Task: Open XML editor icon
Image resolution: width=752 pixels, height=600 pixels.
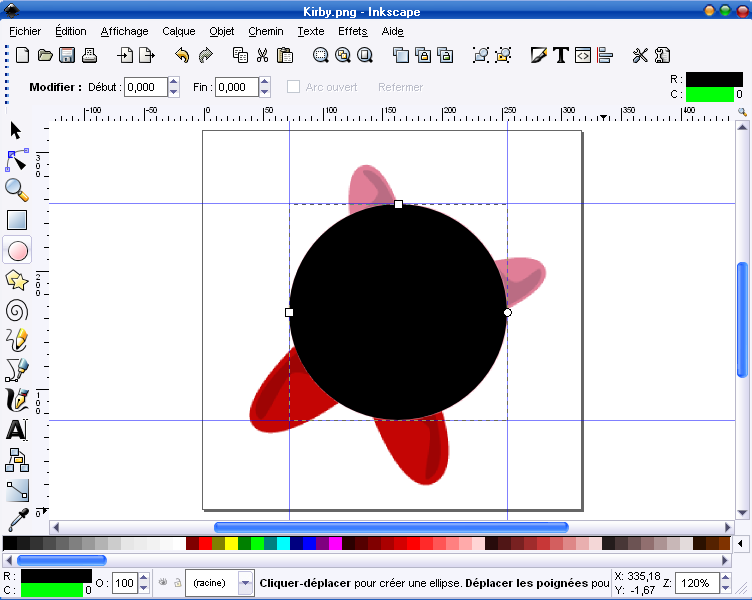Action: 583,55
